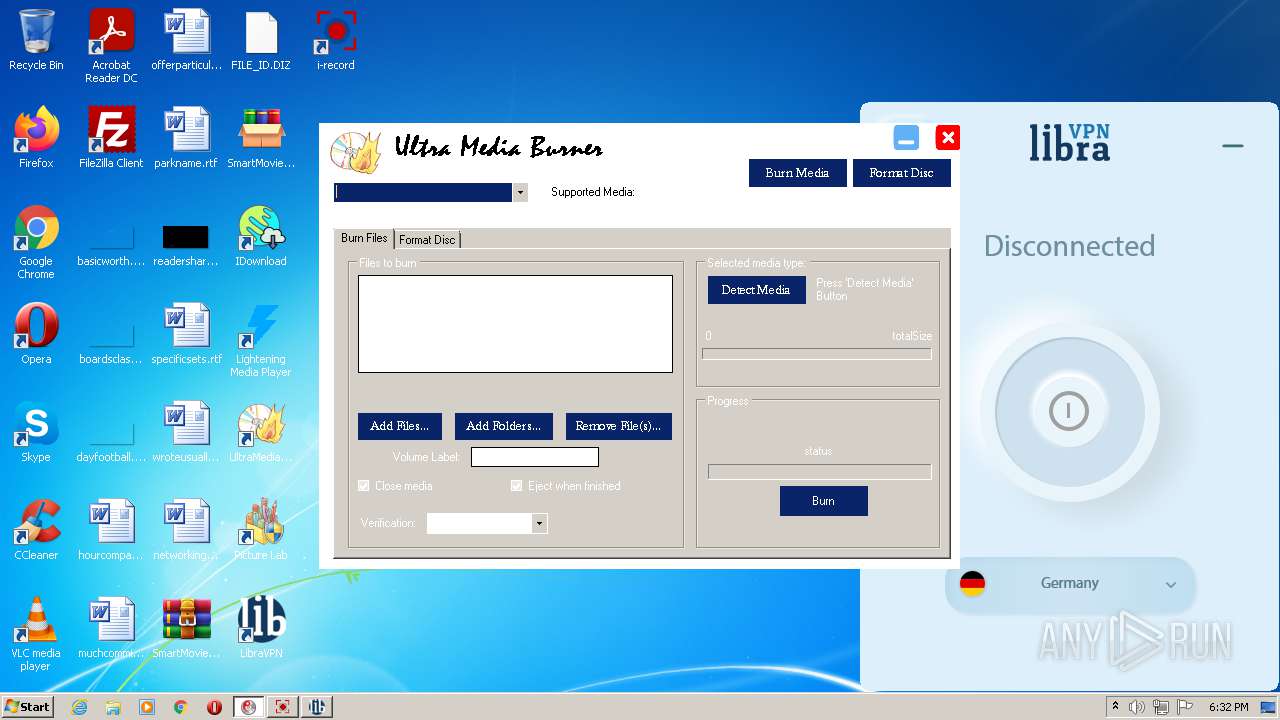Click the Chrome taskbar icon
The height and width of the screenshot is (720, 1280).
pos(181,707)
